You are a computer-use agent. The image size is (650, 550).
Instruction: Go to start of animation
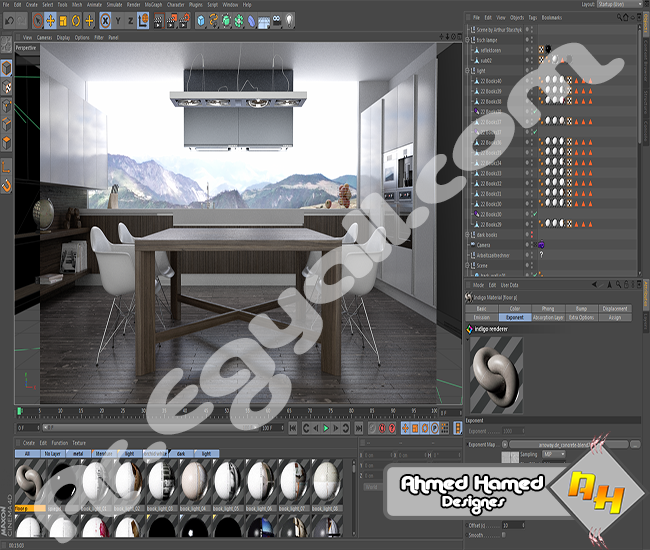293,428
